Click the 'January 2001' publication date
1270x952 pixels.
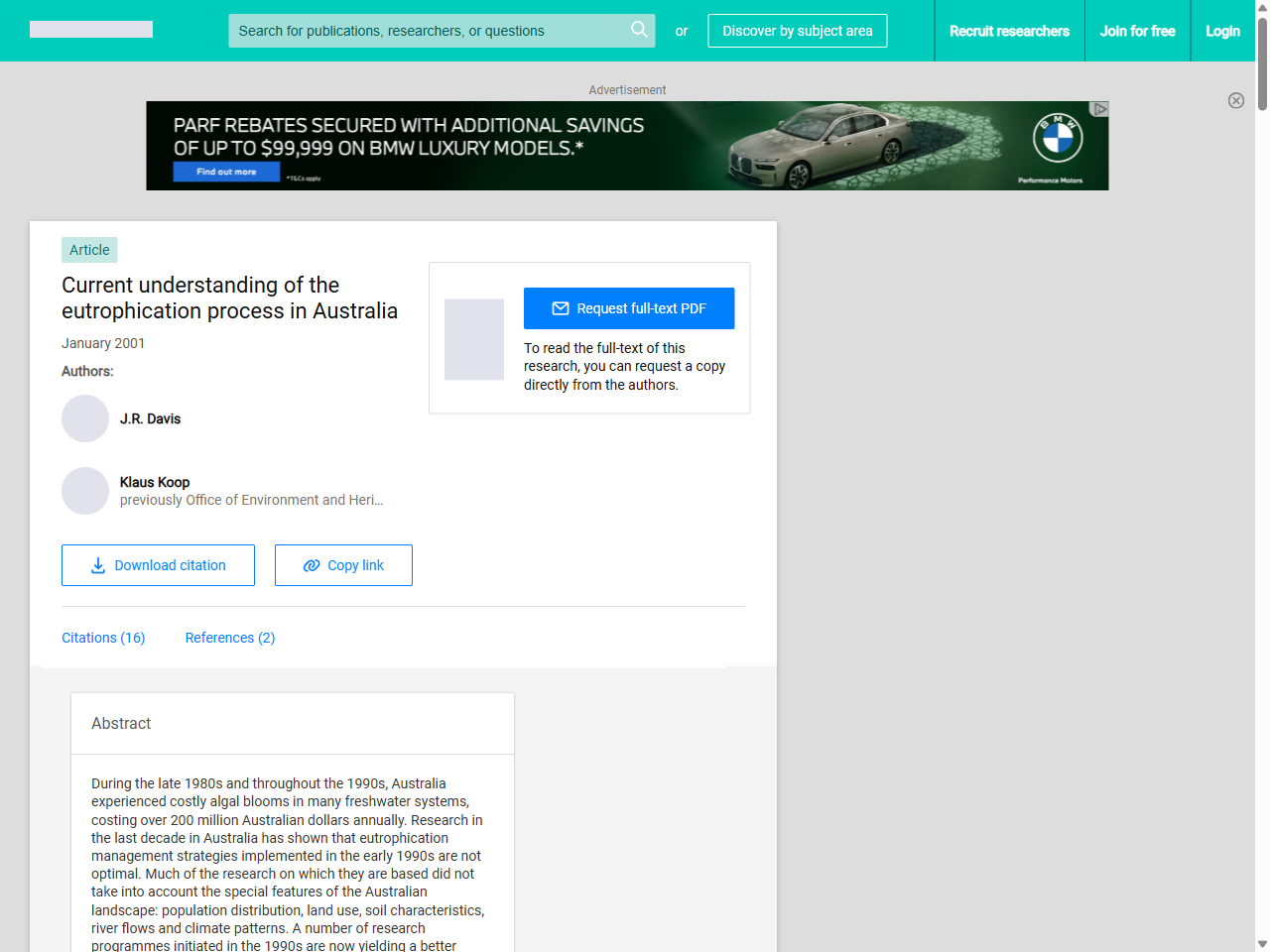point(103,343)
